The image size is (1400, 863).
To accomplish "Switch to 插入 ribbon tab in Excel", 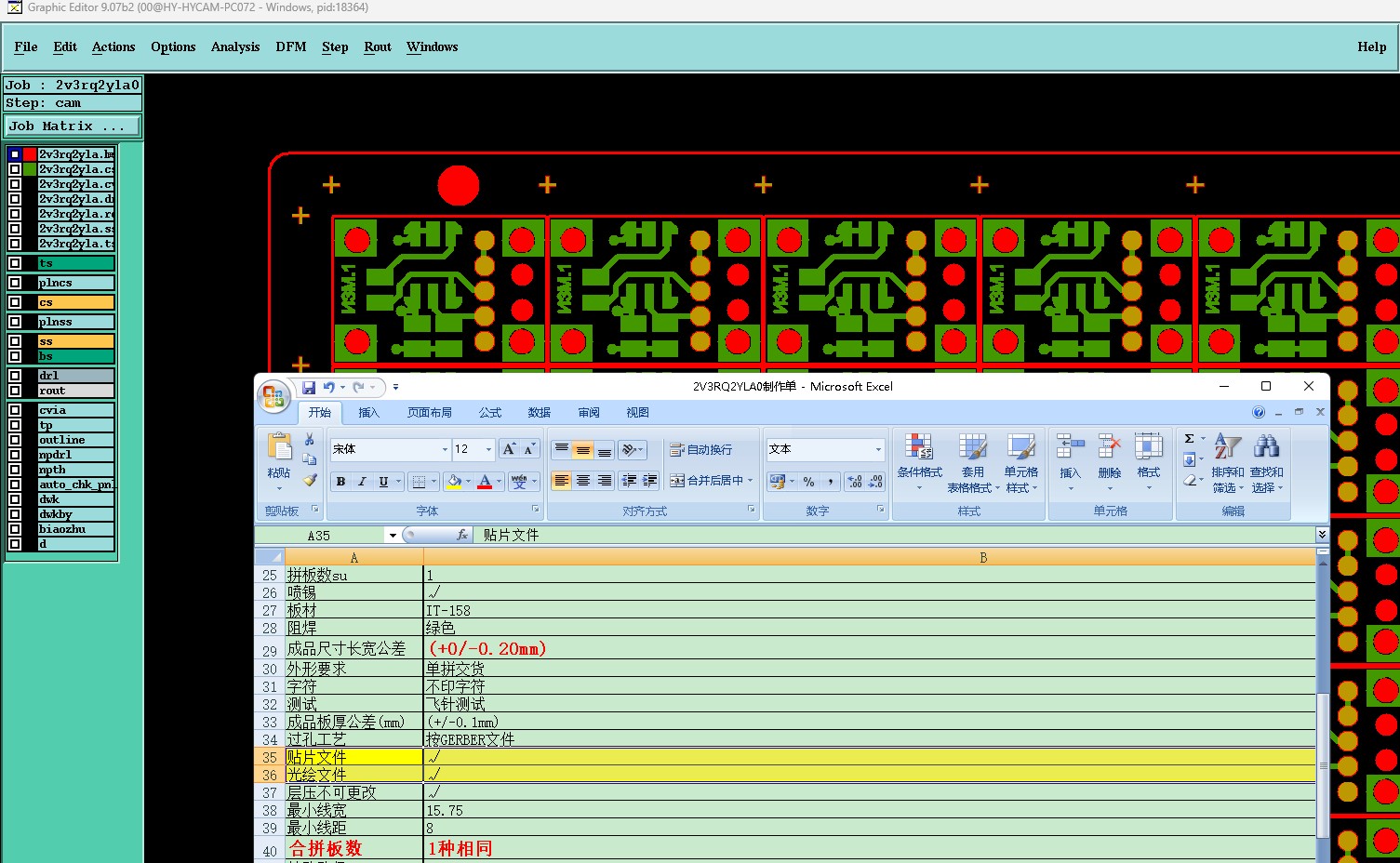I will pyautogui.click(x=369, y=412).
